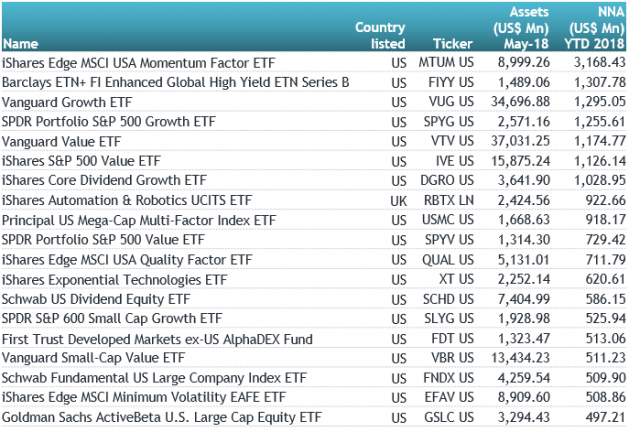Click the Vanguard Value ETF name
This screenshot has width=629, height=432.
pos(61,141)
